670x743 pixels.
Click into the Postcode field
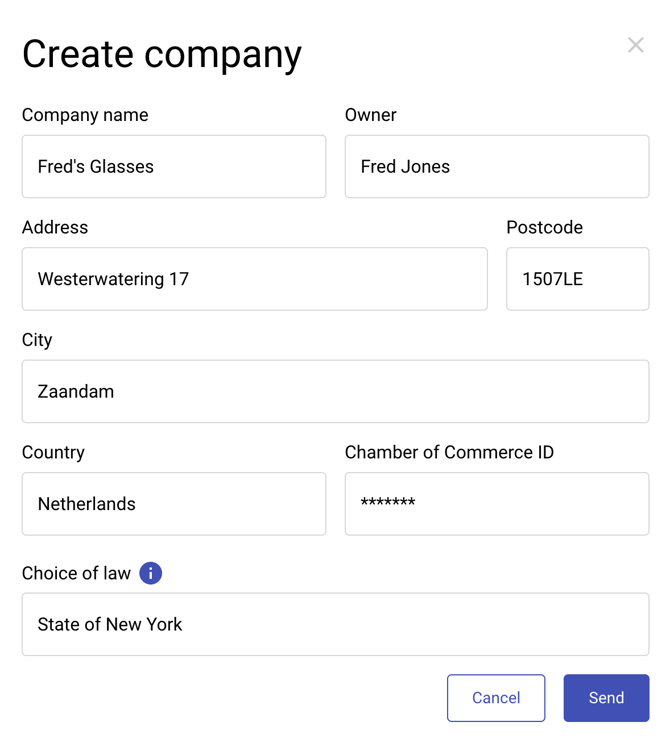[577, 279]
